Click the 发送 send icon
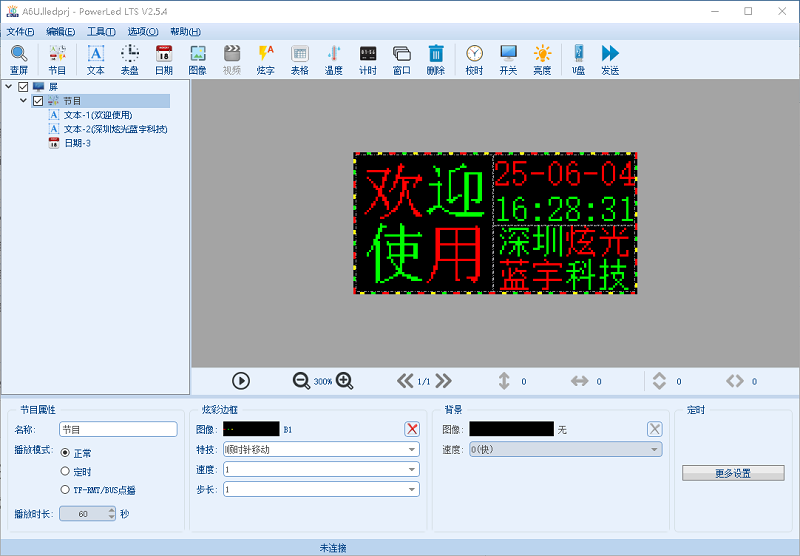Screen dimensions: 800x556 coord(610,59)
